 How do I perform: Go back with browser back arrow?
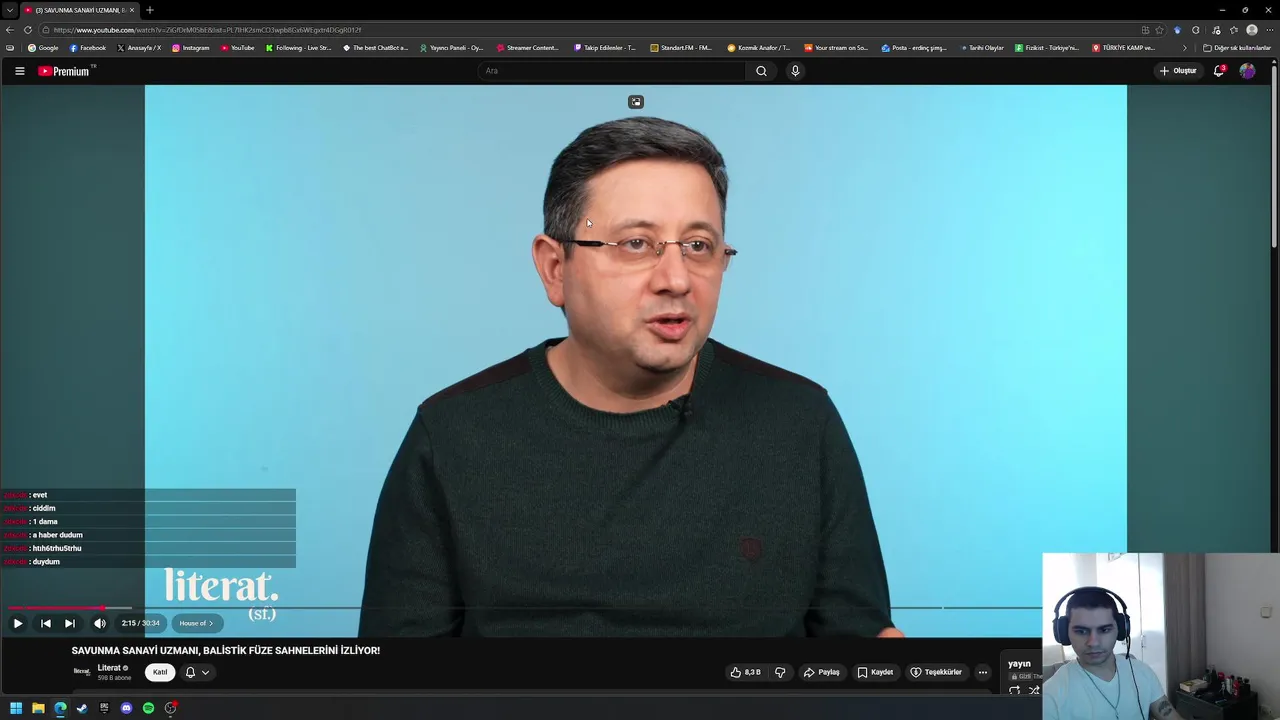10,30
